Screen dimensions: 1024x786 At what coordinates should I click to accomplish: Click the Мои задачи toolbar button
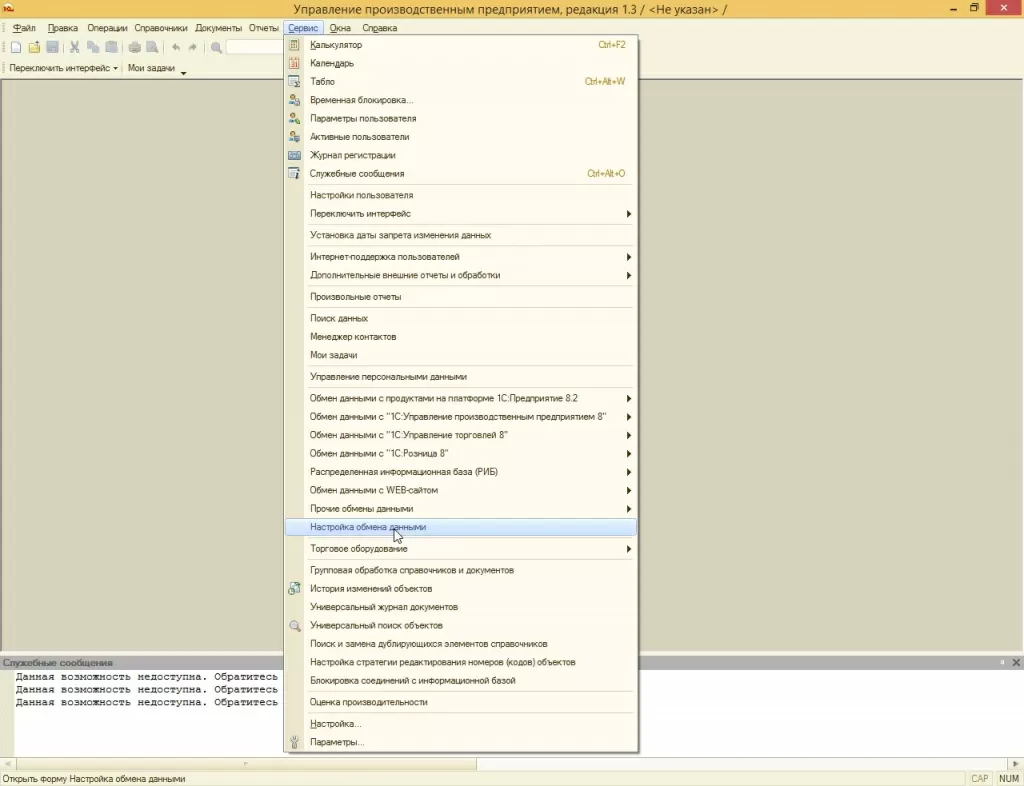pos(151,68)
